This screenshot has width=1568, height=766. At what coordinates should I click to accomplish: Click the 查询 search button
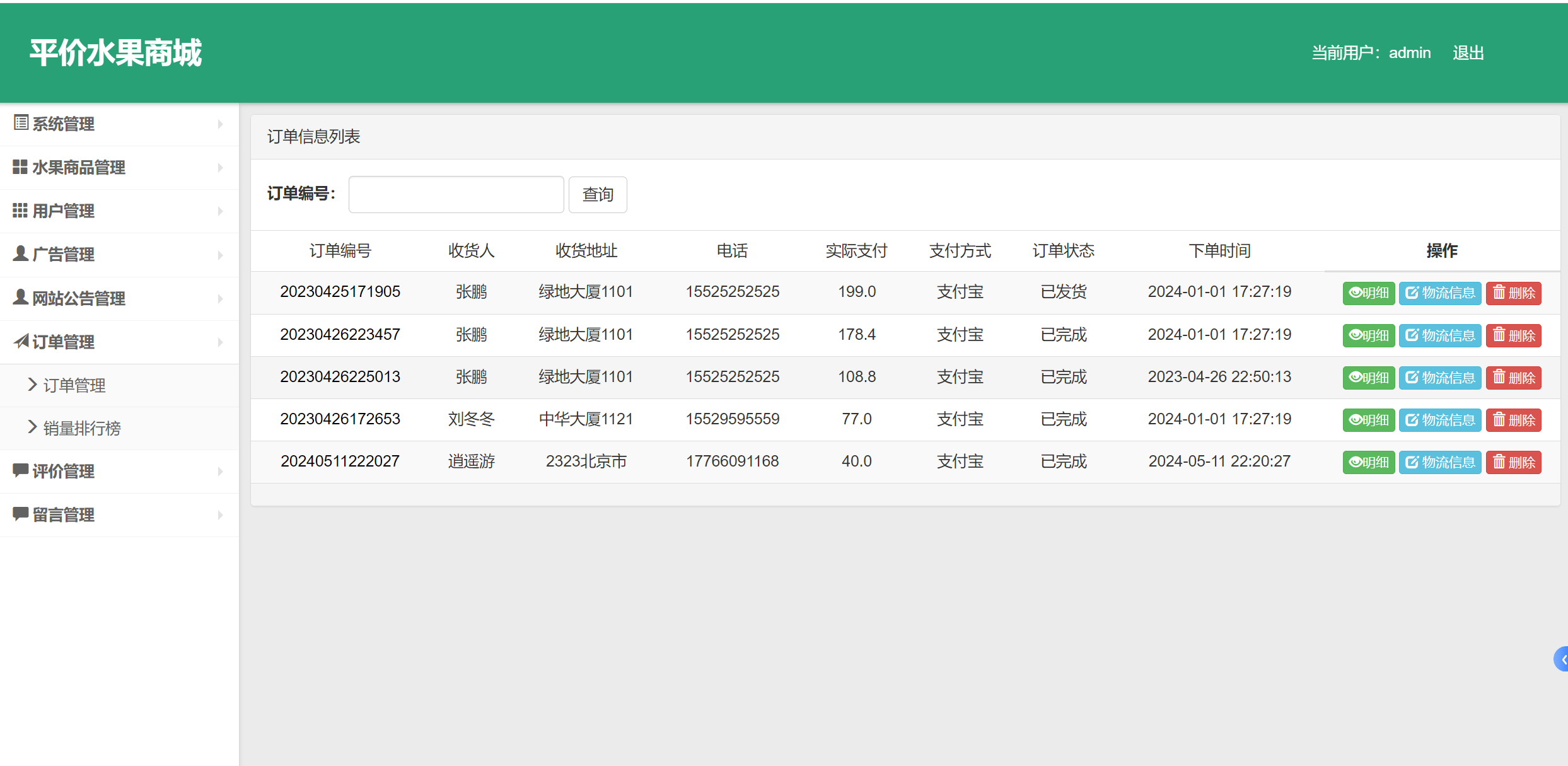598,195
